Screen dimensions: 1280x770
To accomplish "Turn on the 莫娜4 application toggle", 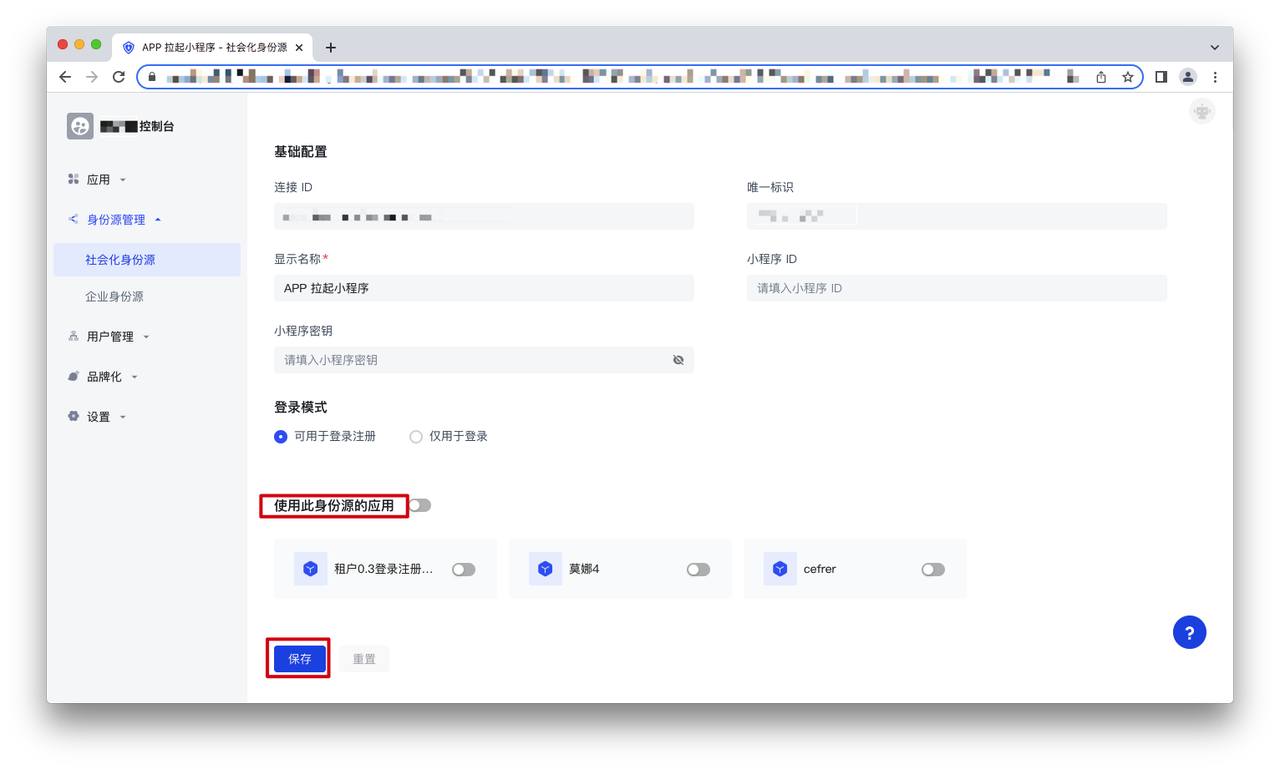I will (x=698, y=569).
